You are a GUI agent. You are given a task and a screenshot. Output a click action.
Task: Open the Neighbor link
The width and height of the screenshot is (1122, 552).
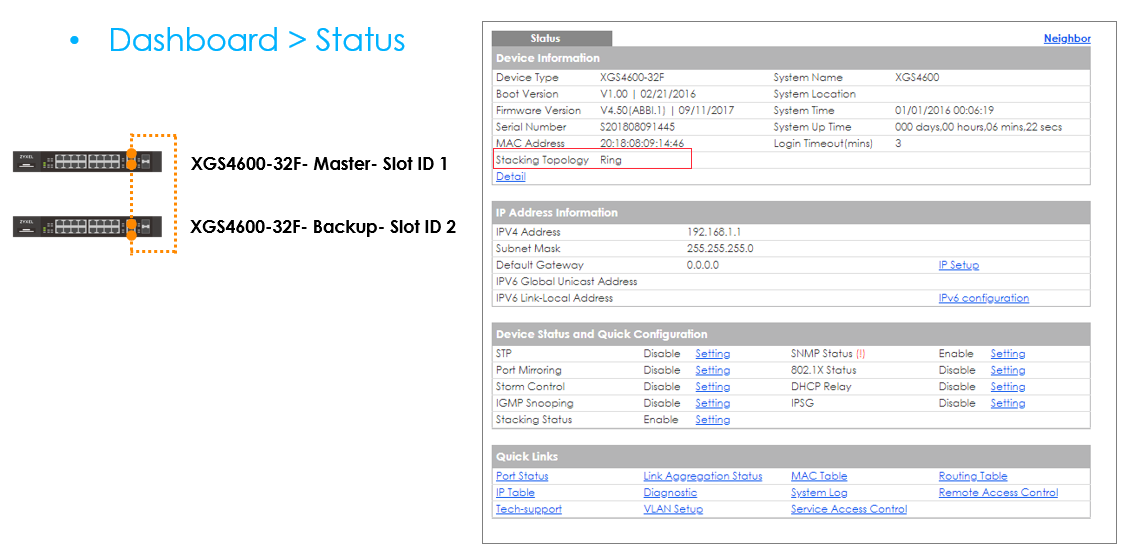pos(1067,39)
